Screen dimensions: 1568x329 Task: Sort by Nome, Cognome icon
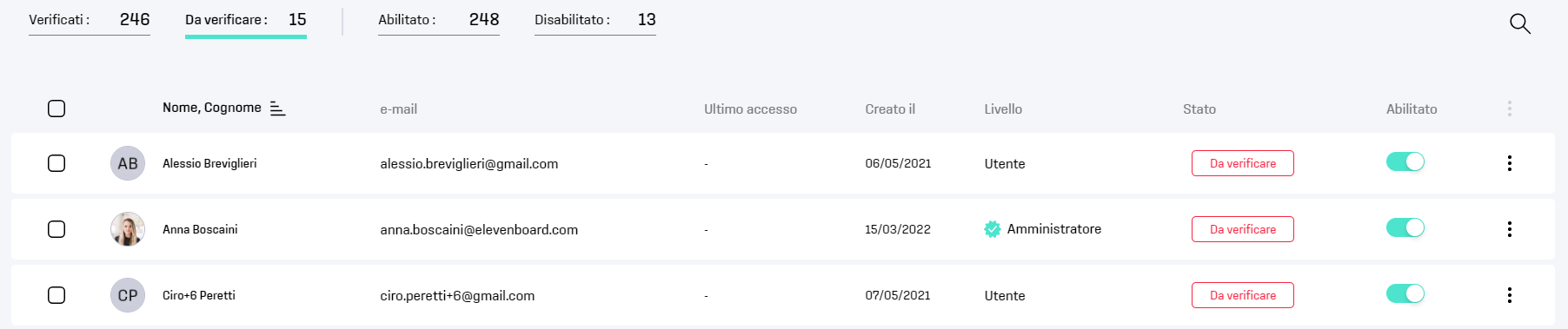[x=278, y=109]
